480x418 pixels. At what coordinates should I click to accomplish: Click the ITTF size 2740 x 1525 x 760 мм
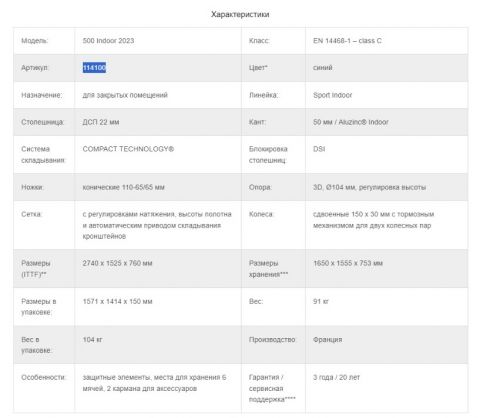pyautogui.click(x=117, y=263)
